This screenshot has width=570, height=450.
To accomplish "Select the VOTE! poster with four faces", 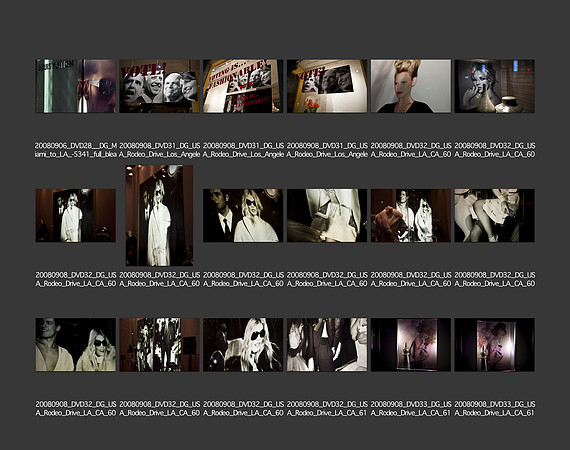I will click(159, 86).
